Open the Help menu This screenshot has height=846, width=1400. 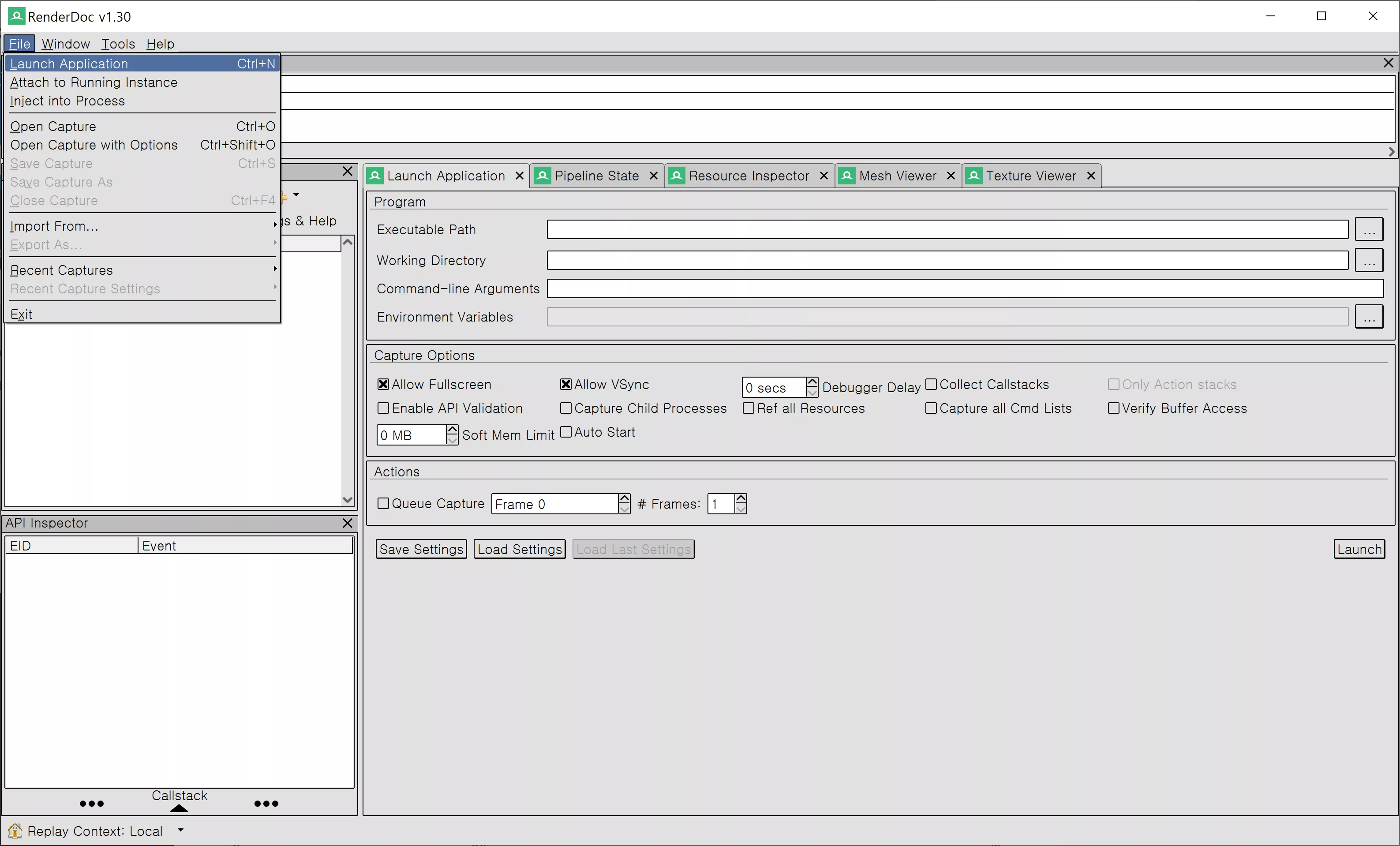(x=160, y=44)
